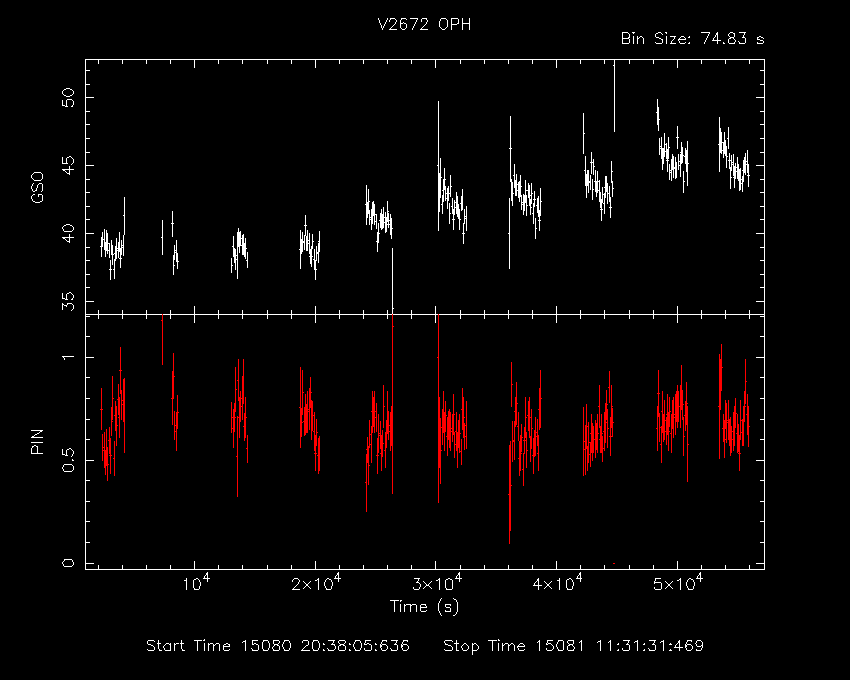Click the 'Start Time 15080 20:38:05:636' text
850x680 pixels.
[x=278, y=646]
